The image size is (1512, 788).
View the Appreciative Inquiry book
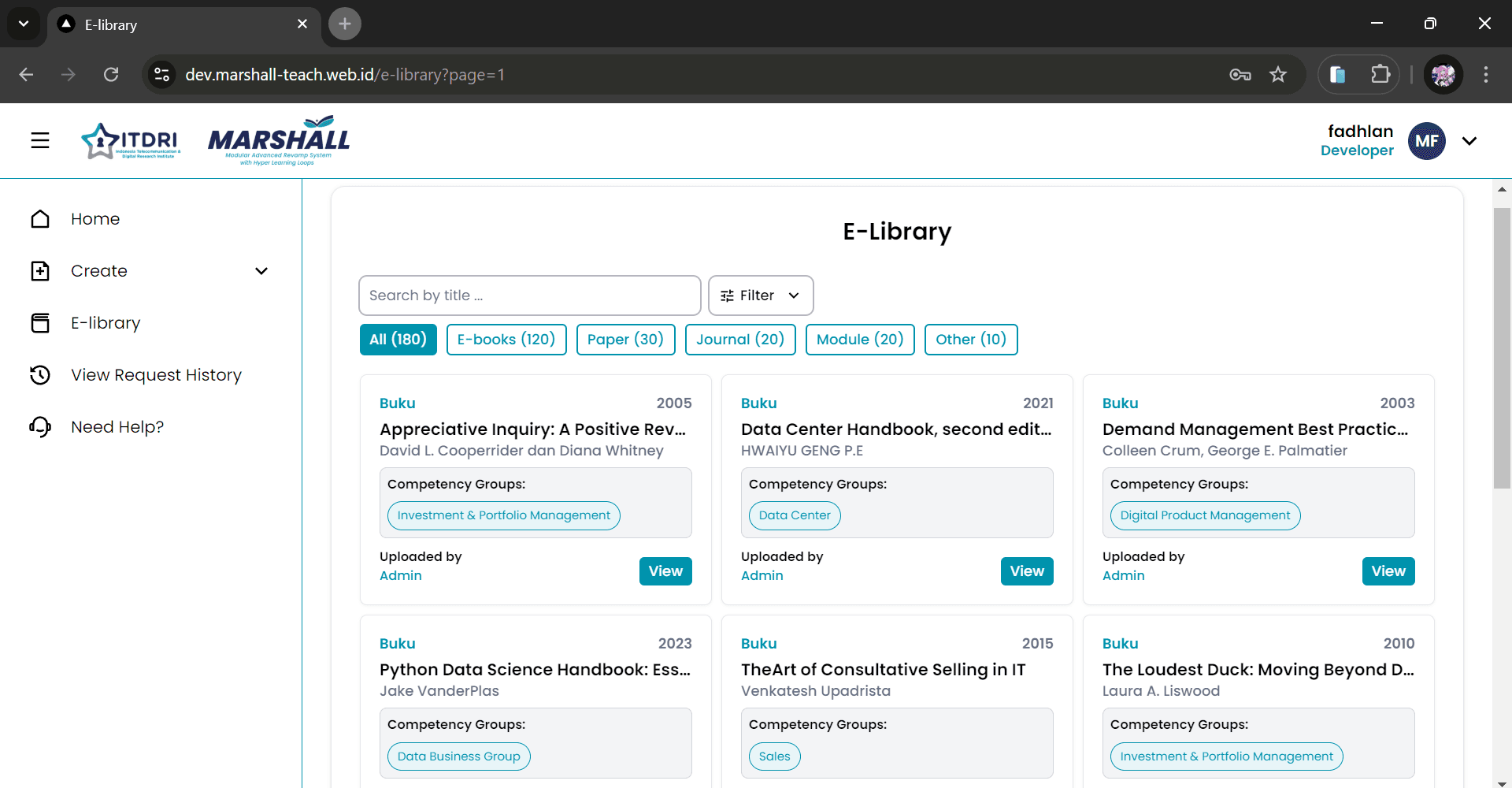click(x=665, y=571)
